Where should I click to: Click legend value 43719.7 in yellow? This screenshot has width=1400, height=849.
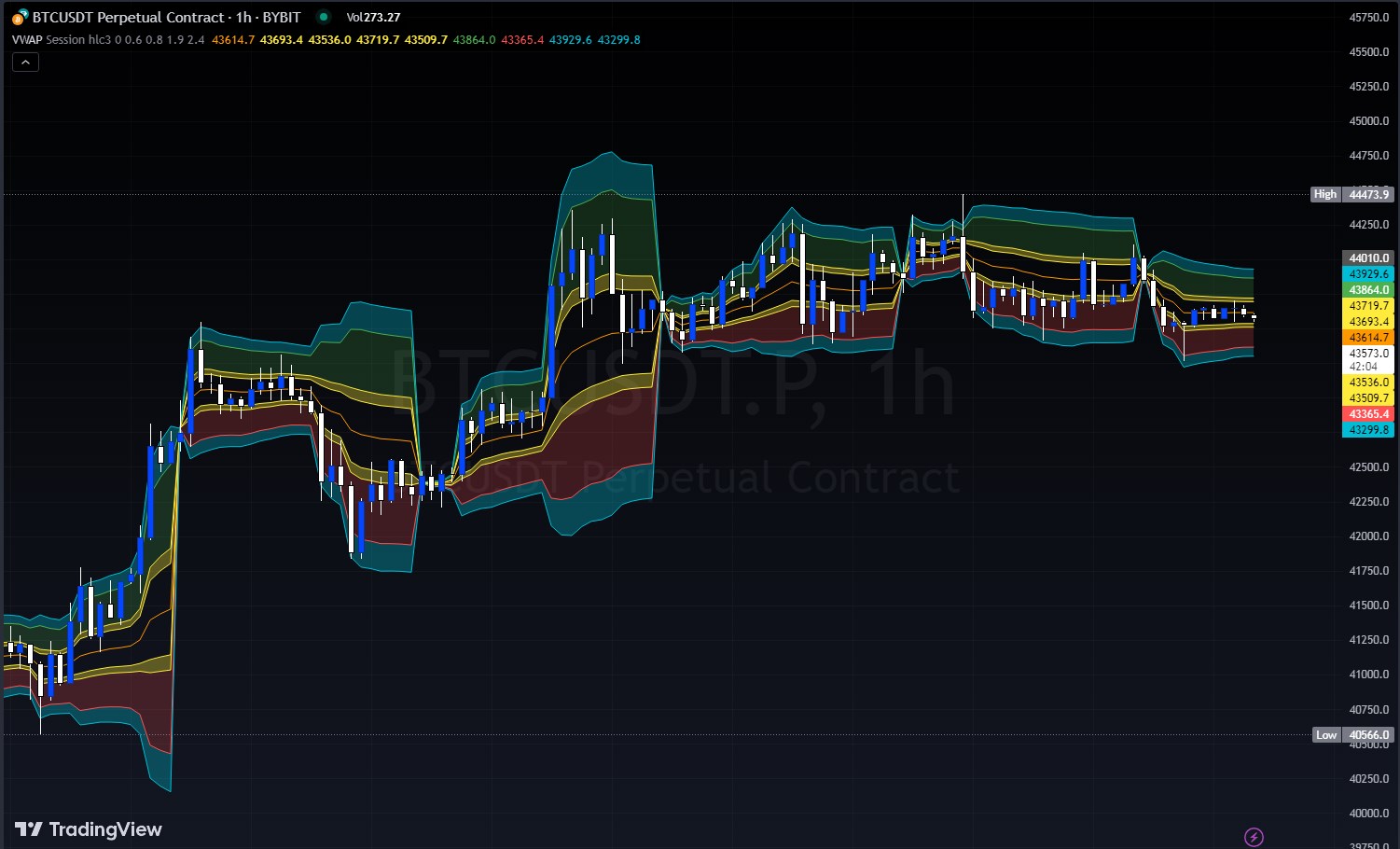tap(378, 40)
